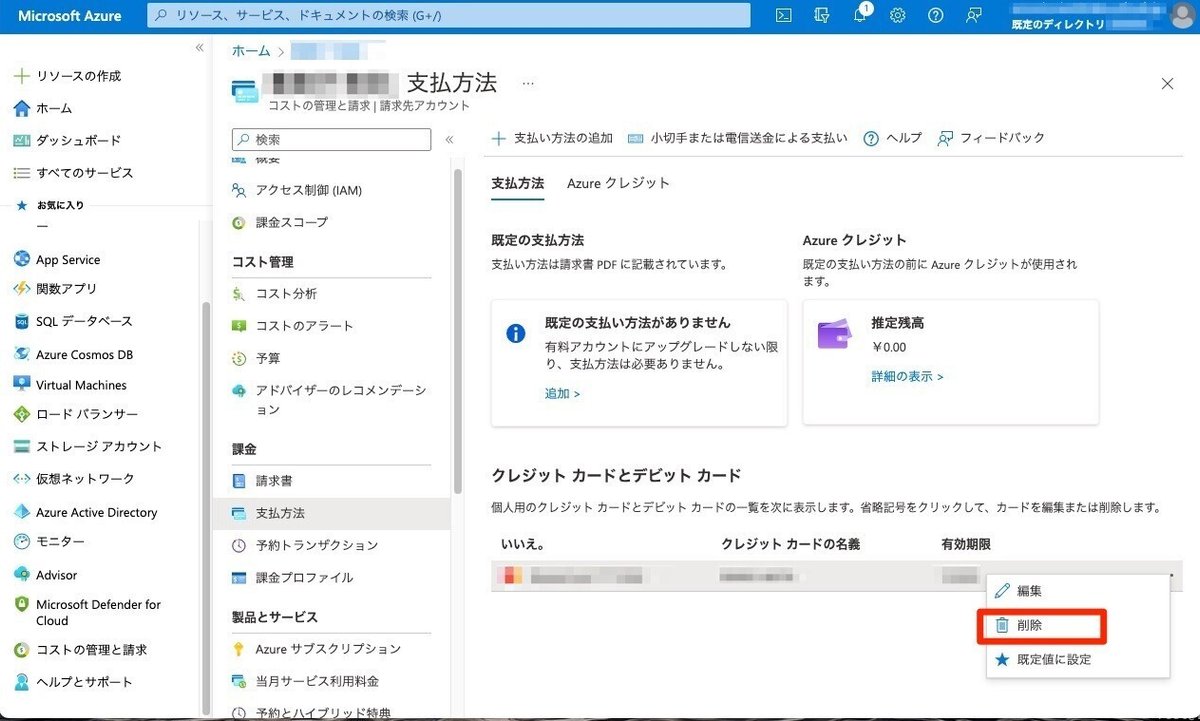The image size is (1200, 721).
Task: Open the help question mark icon in top bar
Action: tap(935, 15)
